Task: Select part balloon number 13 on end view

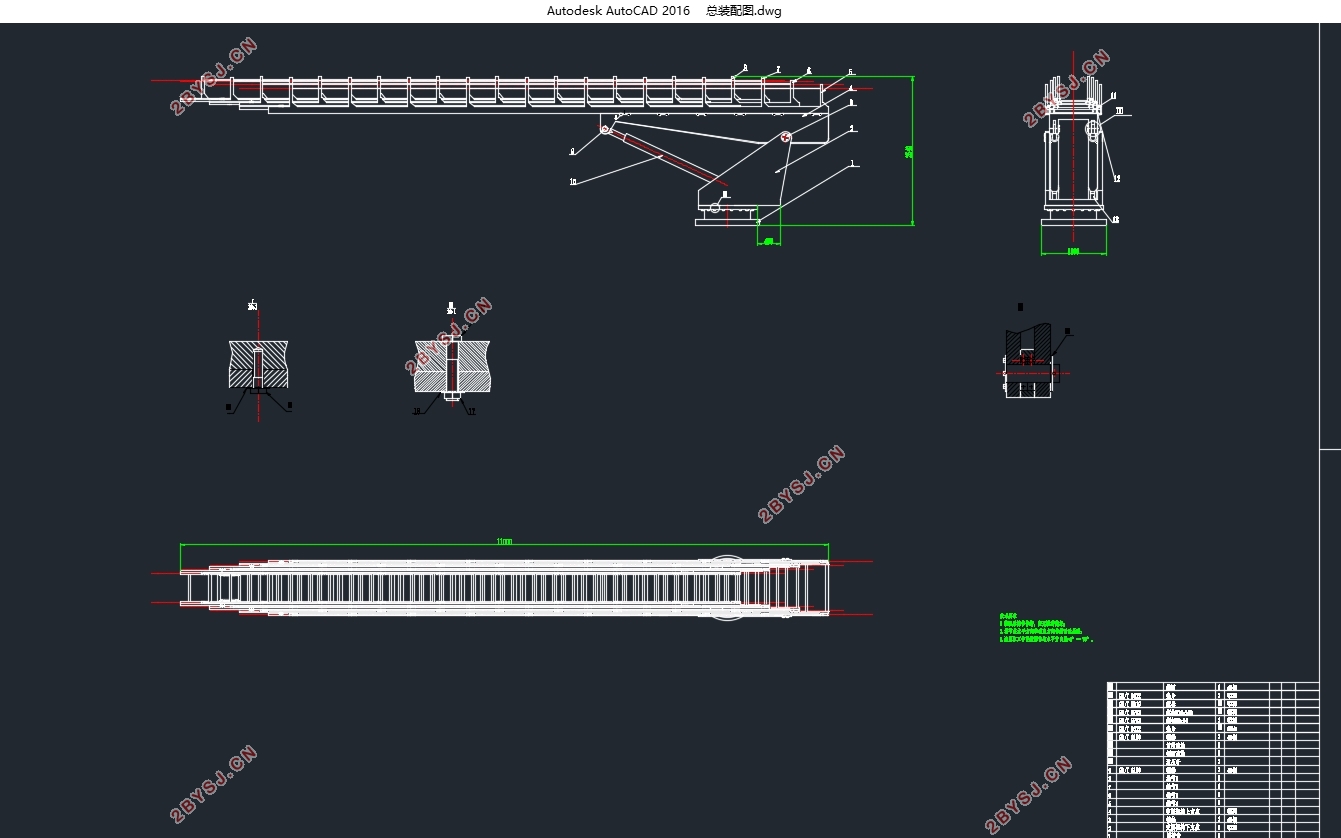Action: [1115, 219]
